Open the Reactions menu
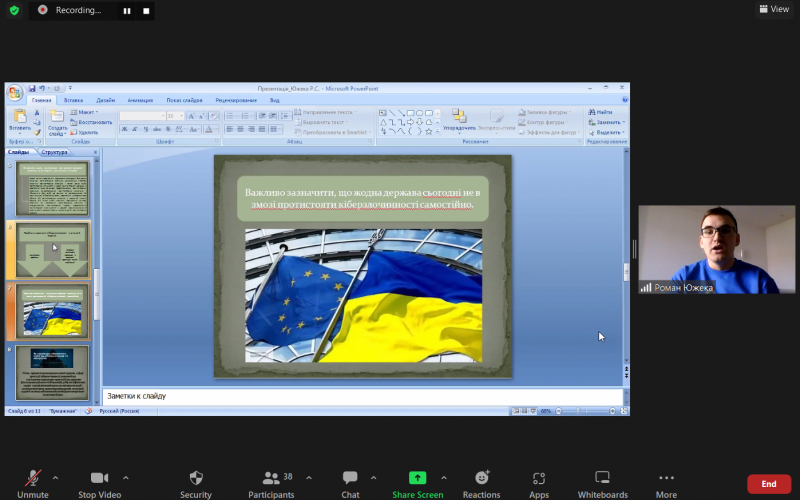The image size is (800, 500). (x=481, y=484)
